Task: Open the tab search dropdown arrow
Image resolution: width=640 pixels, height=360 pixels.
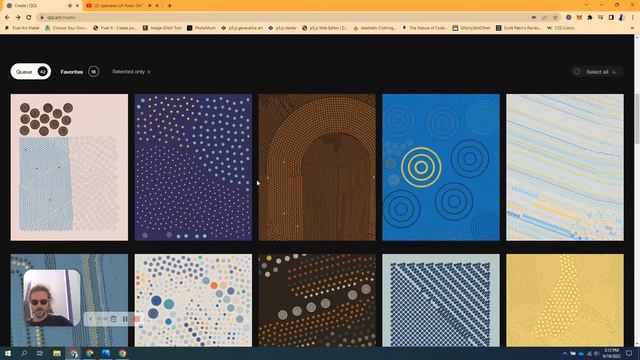Action: tap(586, 5)
